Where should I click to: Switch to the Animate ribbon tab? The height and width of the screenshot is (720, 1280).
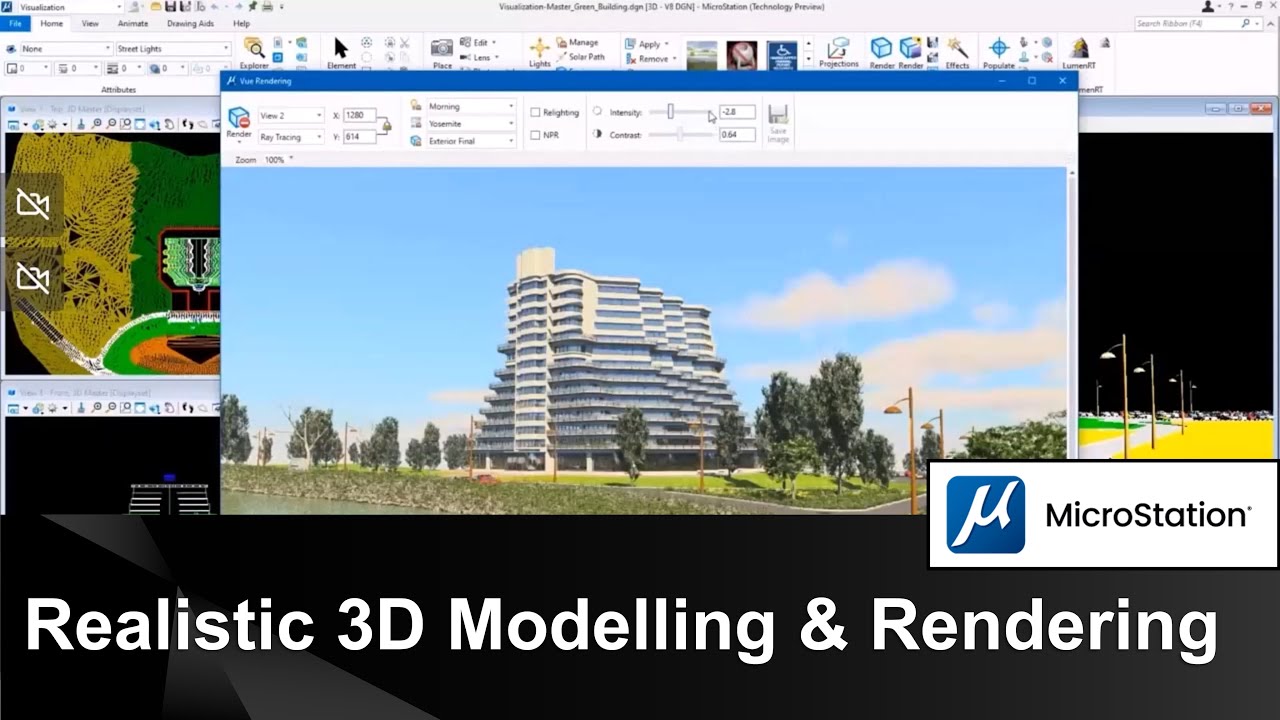[132, 23]
